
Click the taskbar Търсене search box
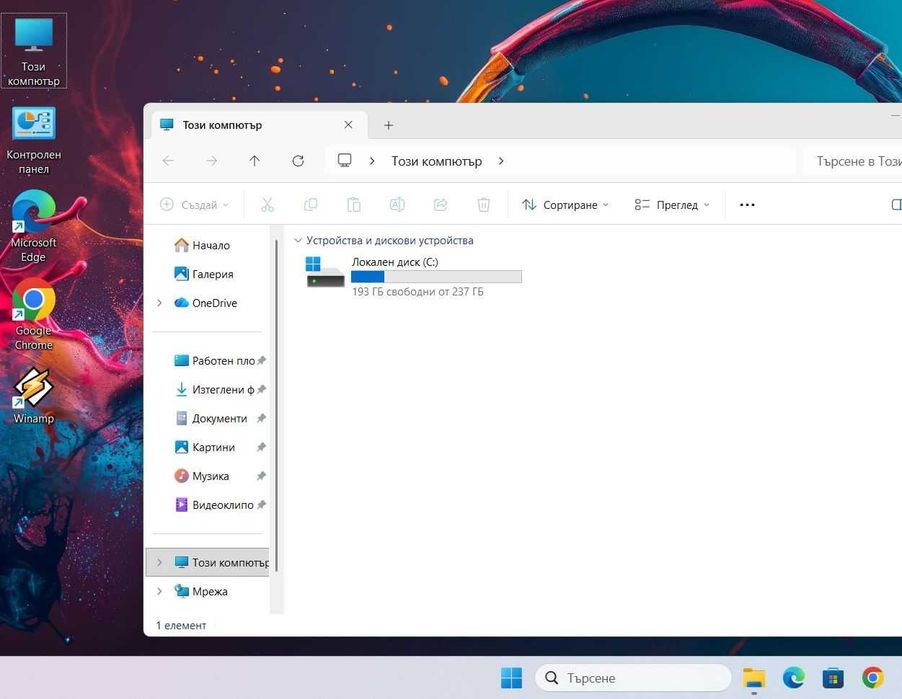(x=633, y=678)
